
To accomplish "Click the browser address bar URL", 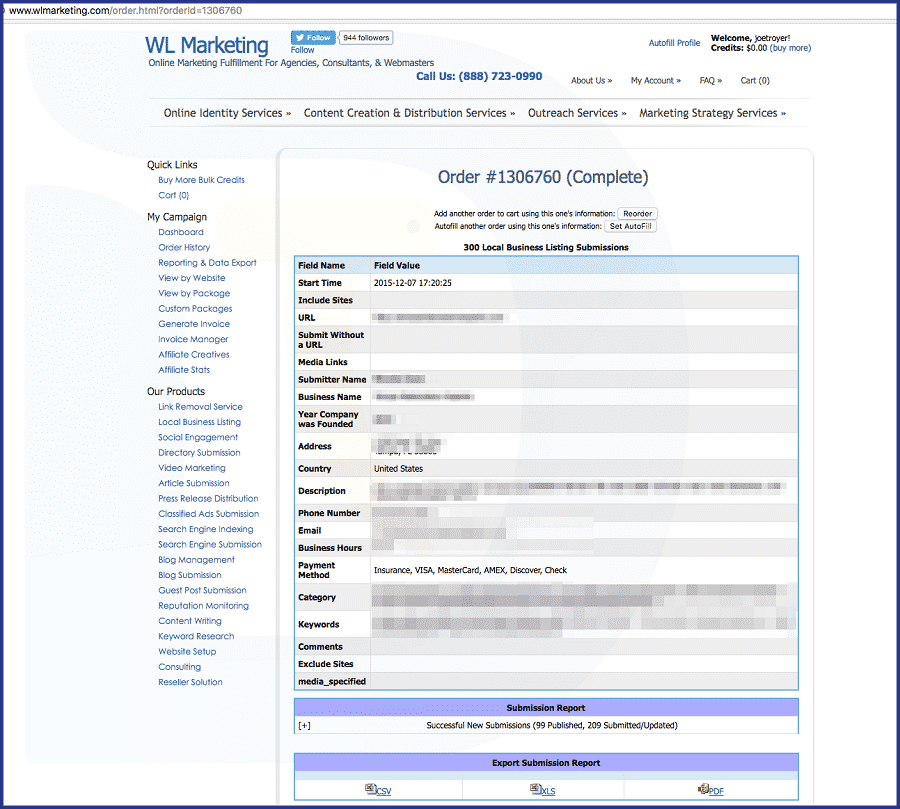I will click(x=125, y=10).
